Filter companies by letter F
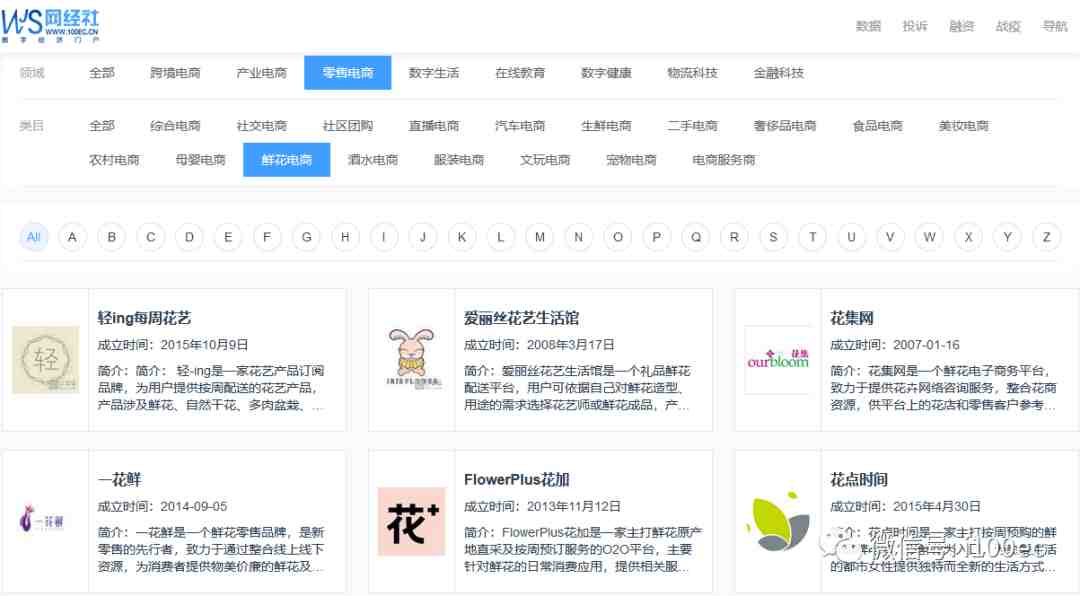The width and height of the screenshot is (1080, 596). [x=267, y=237]
